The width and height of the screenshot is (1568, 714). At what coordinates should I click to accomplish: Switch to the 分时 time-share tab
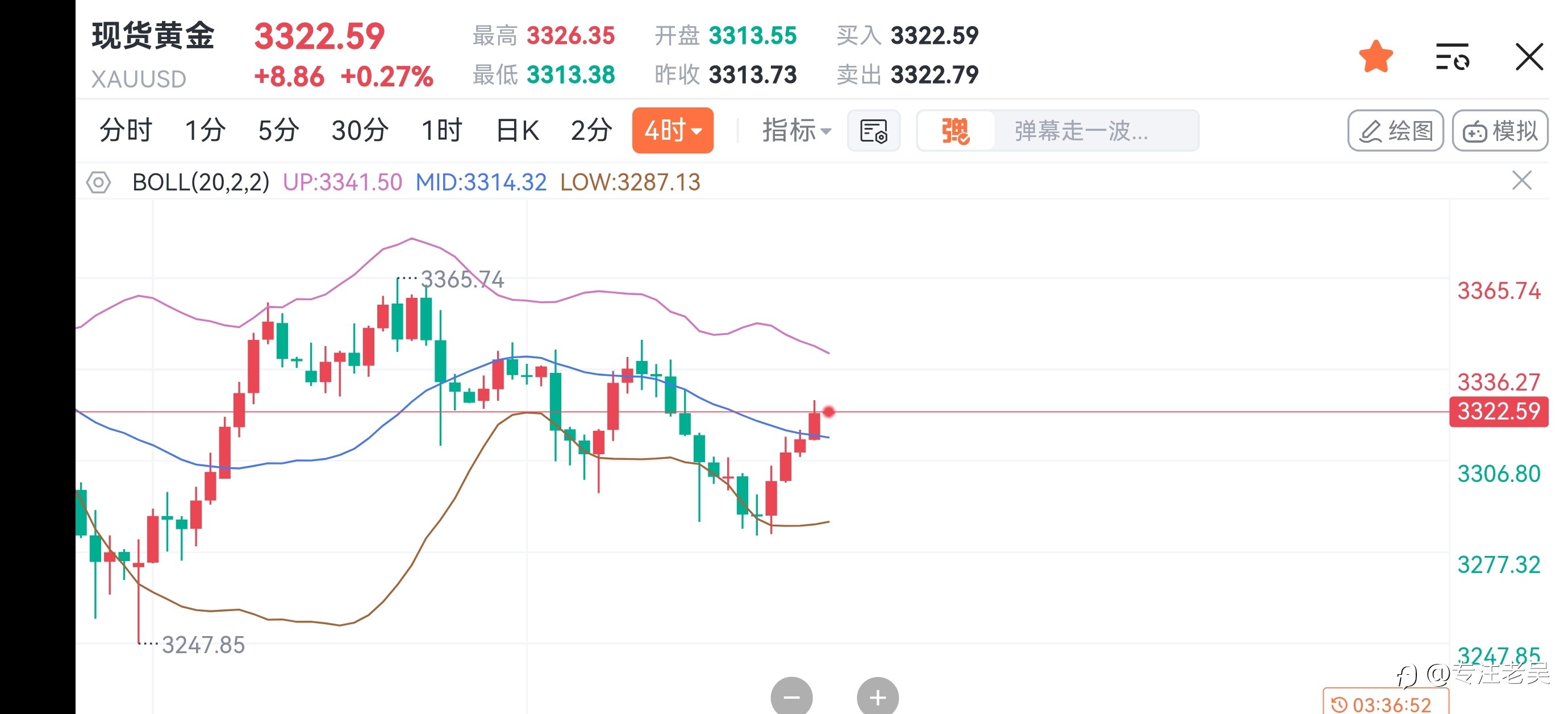click(126, 130)
